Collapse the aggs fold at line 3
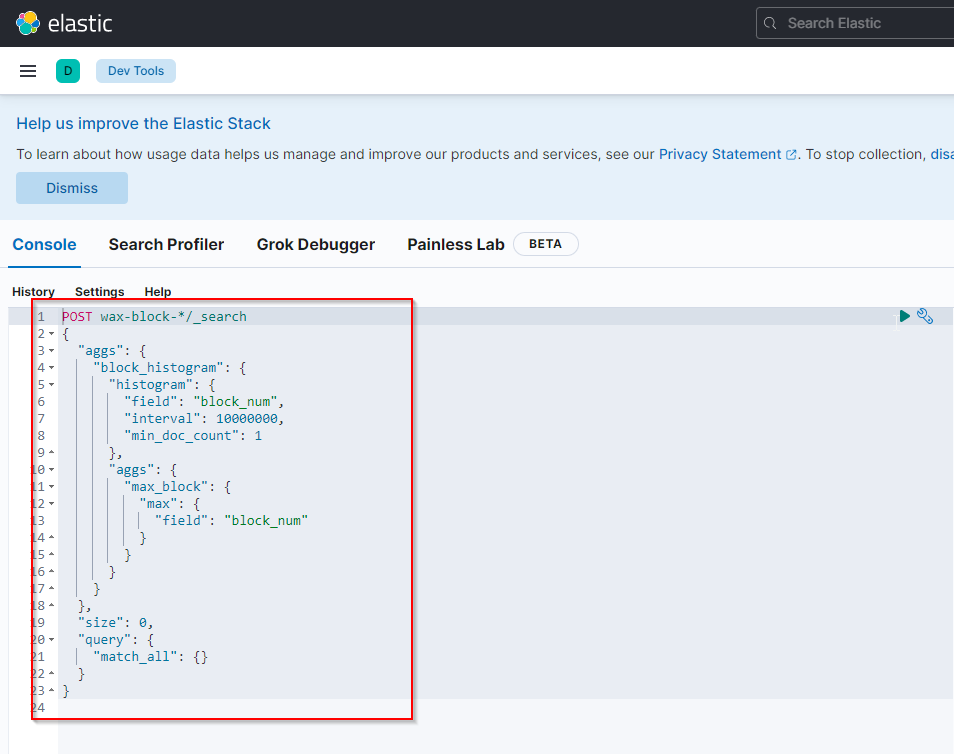Screen dimensions: 954x754 point(52,351)
